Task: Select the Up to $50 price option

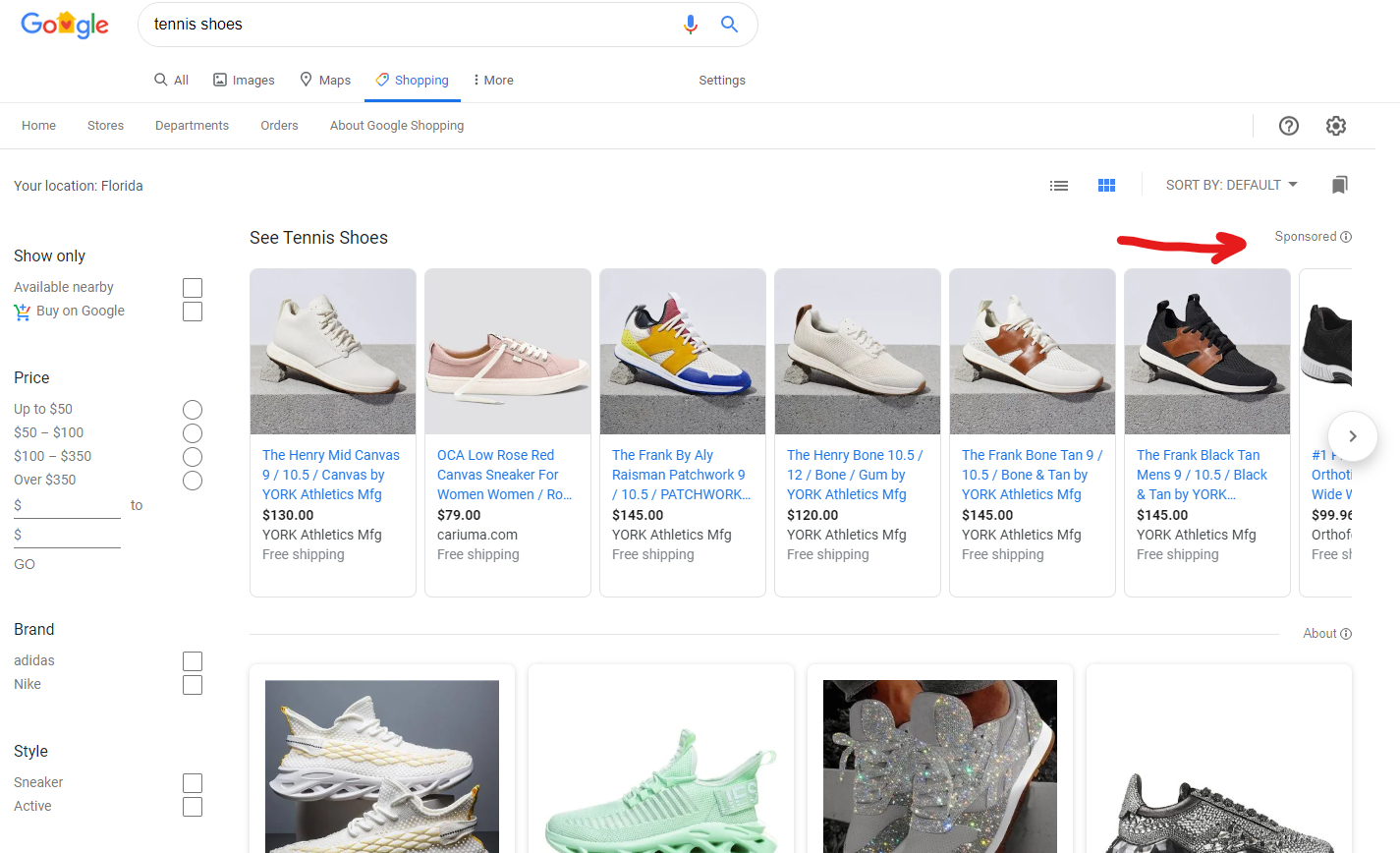Action: click(x=193, y=410)
